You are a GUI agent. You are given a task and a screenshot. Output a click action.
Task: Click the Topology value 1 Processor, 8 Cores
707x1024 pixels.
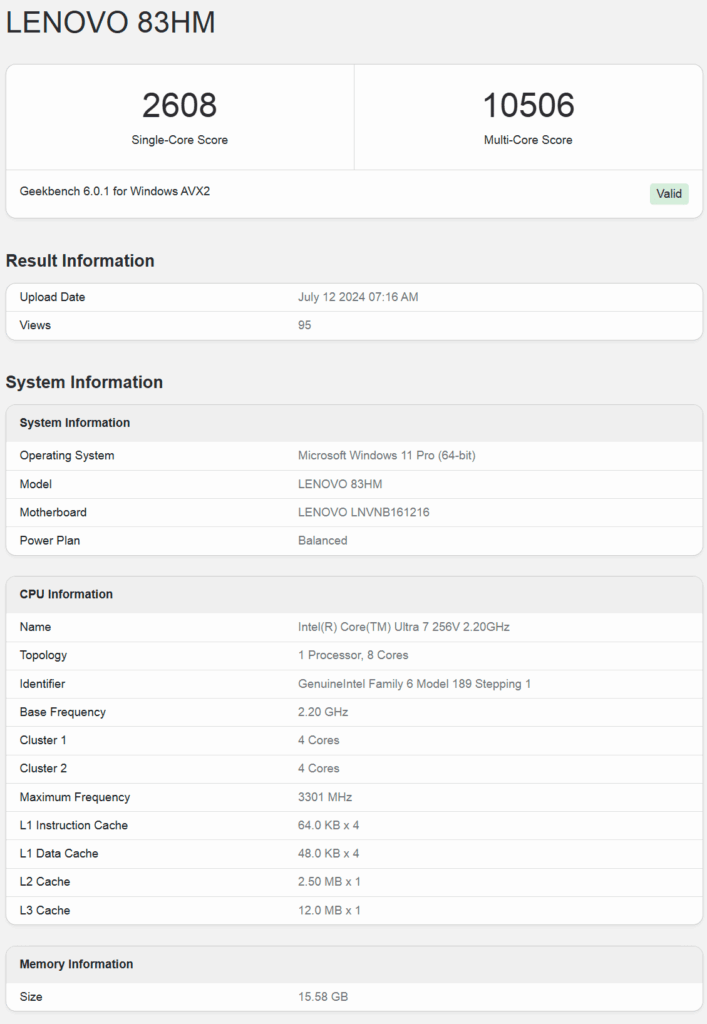point(353,655)
